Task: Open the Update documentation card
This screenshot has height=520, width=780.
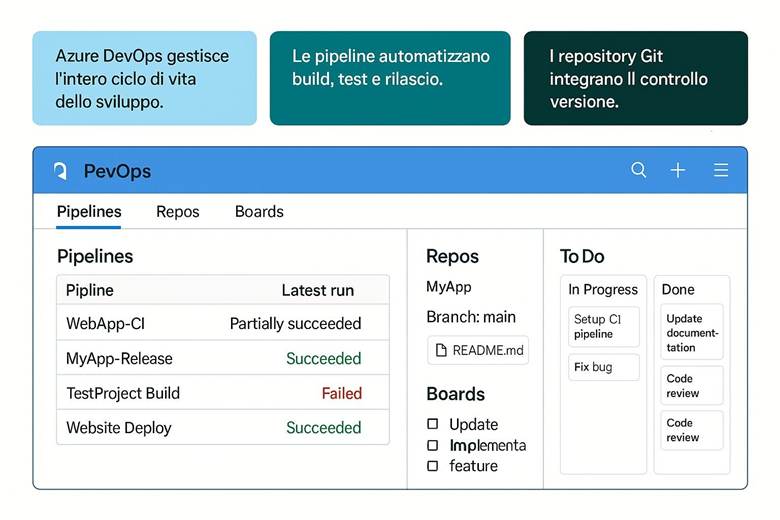Action: pyautogui.click(x=692, y=333)
